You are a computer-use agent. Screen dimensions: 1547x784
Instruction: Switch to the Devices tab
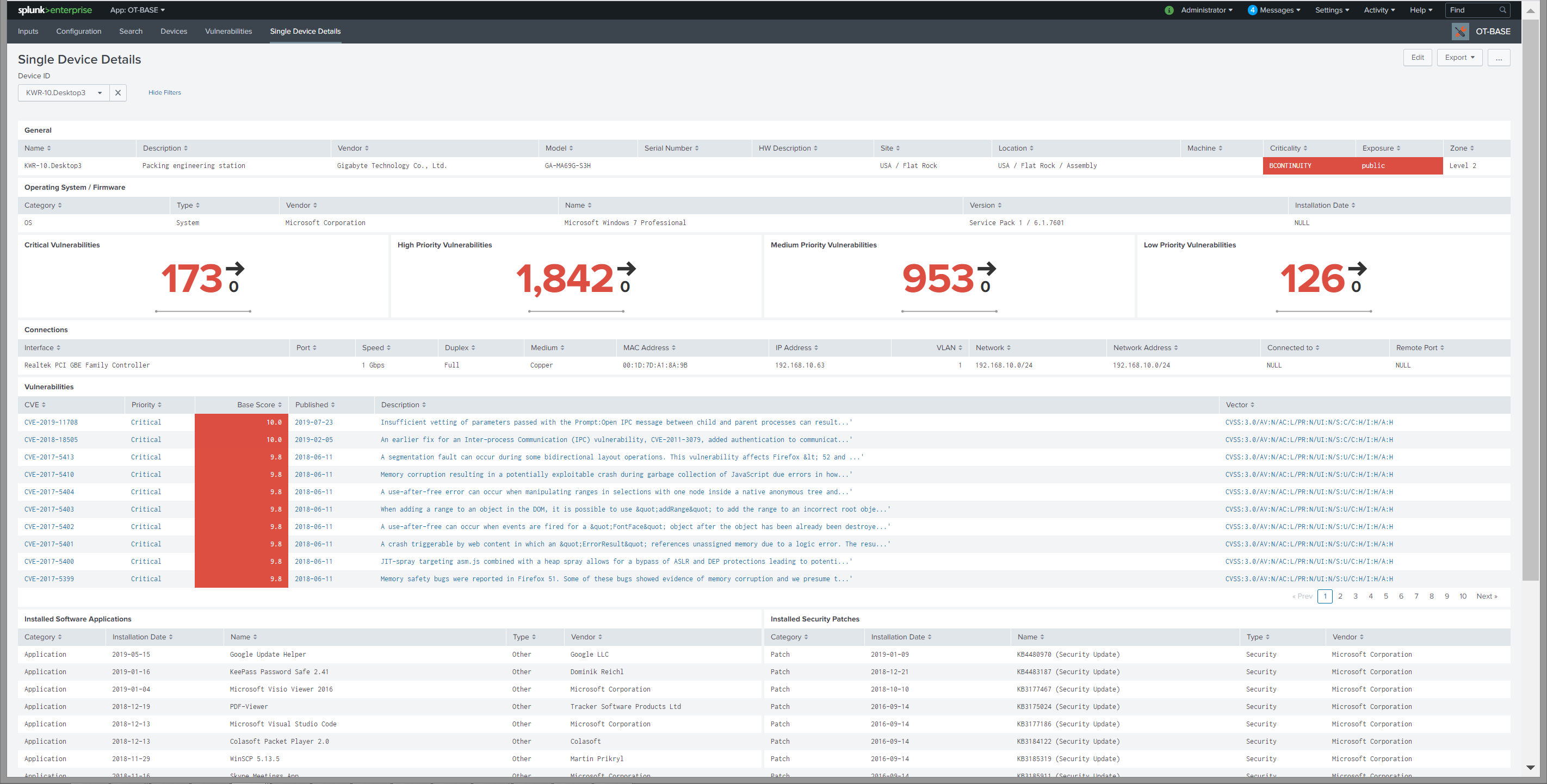pos(174,31)
